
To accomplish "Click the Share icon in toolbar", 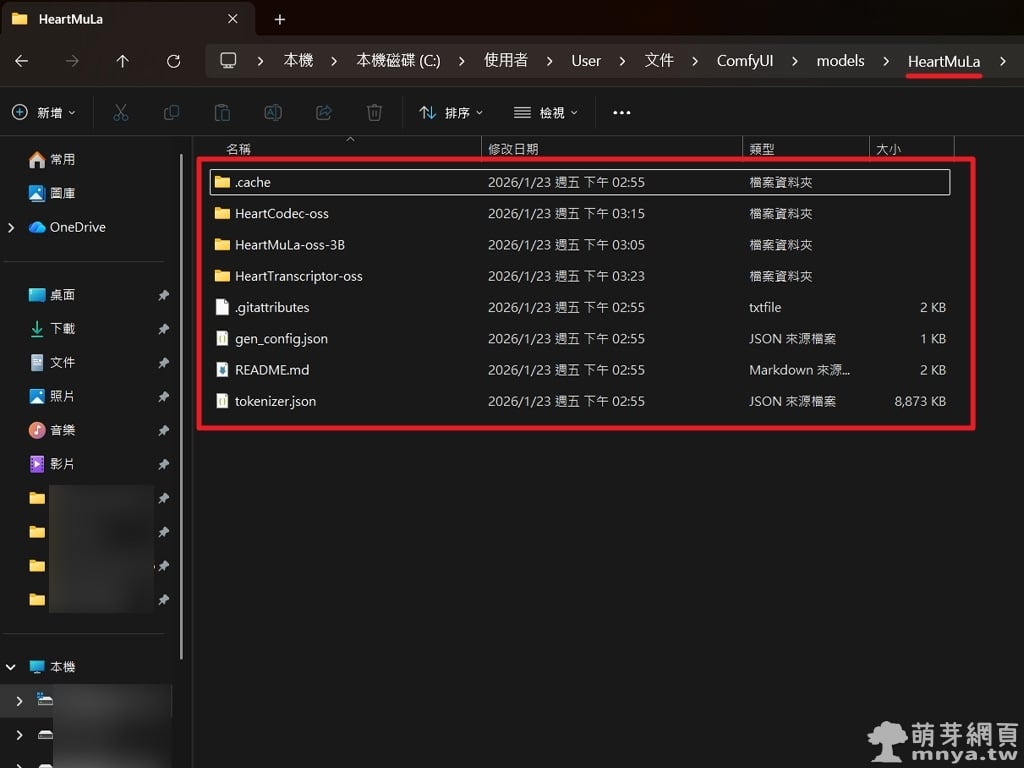I will pyautogui.click(x=323, y=113).
